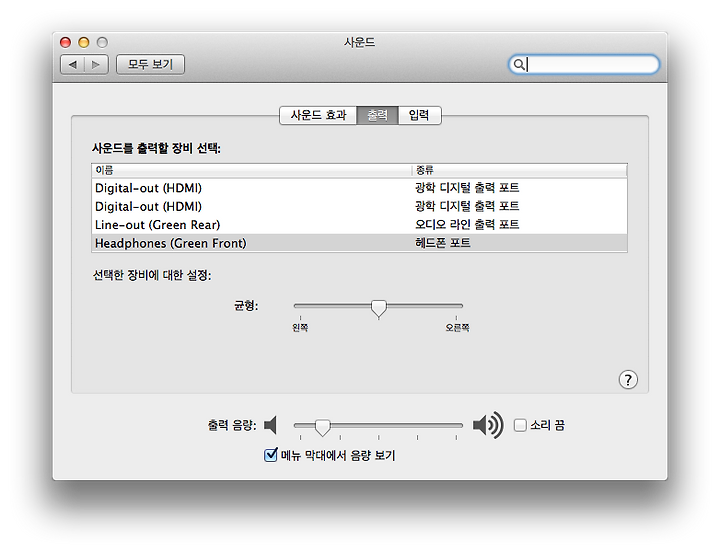Image resolution: width=720 pixels, height=553 pixels.
Task: Sort devices by 종류 column header
Action: coord(520,170)
